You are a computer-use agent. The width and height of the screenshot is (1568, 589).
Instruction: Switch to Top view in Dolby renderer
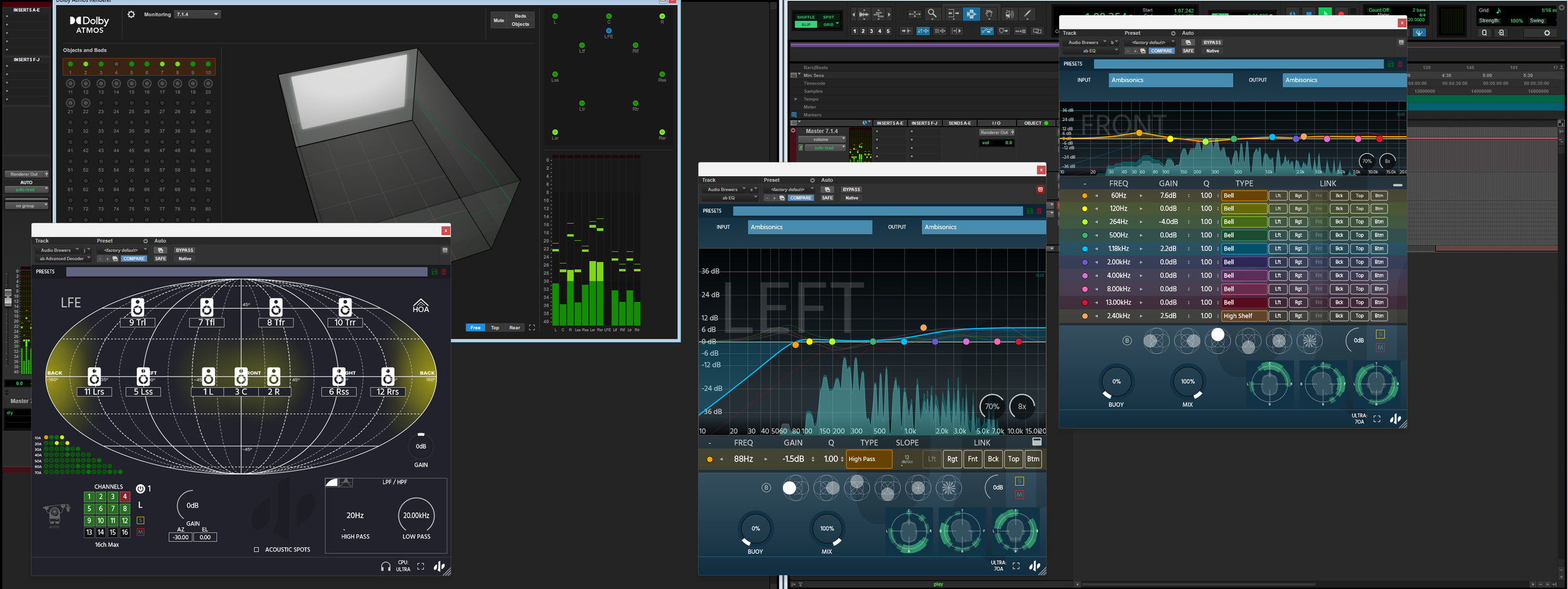[495, 327]
